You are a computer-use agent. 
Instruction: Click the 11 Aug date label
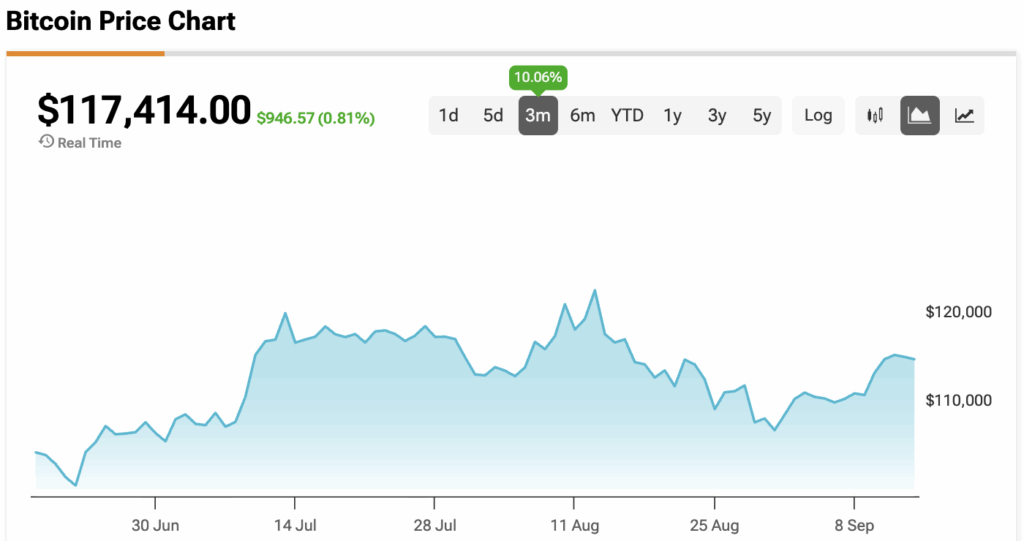point(573,524)
